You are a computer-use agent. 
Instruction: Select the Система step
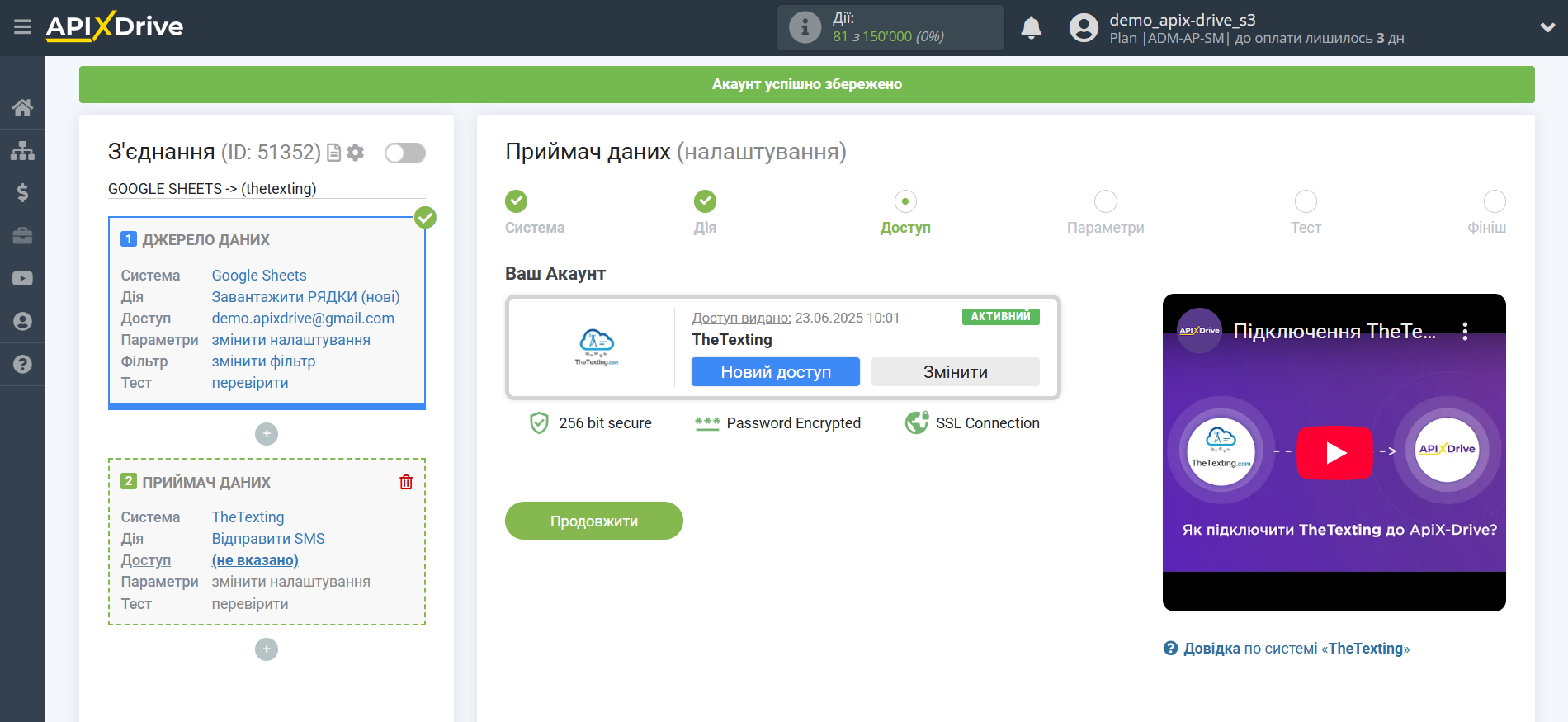517,201
